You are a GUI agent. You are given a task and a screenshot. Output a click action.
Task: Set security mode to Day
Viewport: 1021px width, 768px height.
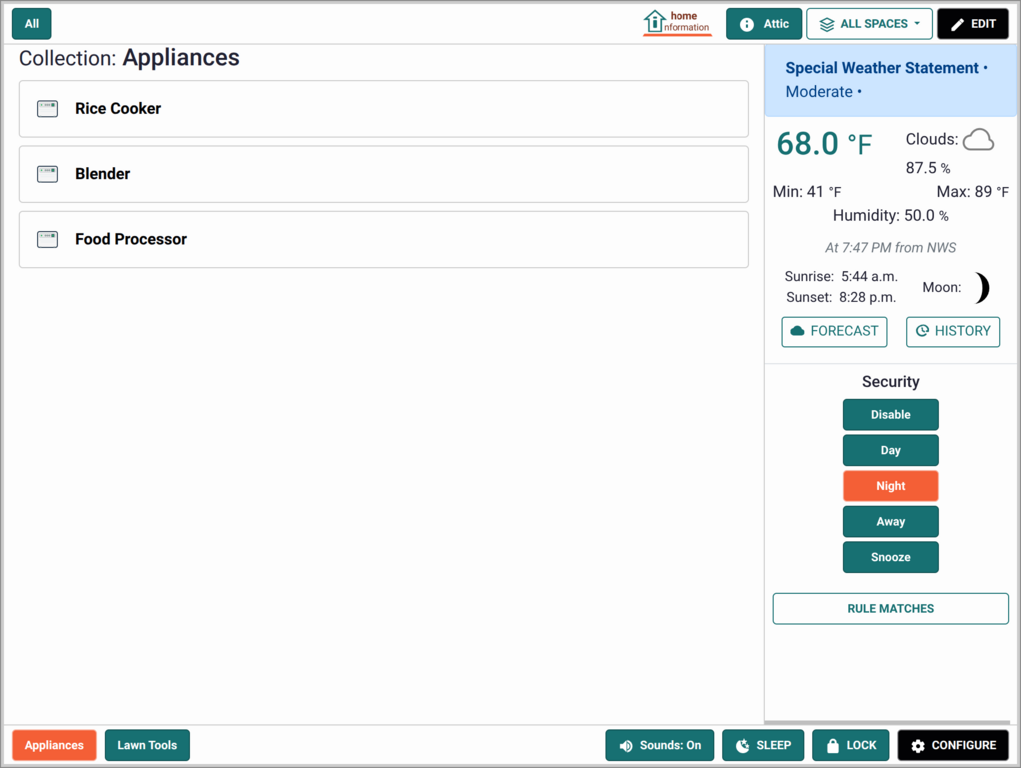891,451
